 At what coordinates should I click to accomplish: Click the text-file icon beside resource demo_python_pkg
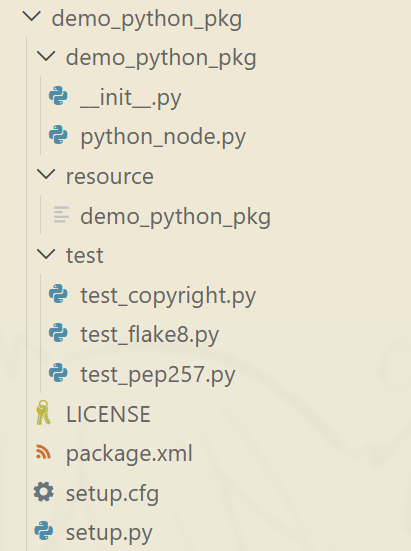pyautogui.click(x=61, y=215)
